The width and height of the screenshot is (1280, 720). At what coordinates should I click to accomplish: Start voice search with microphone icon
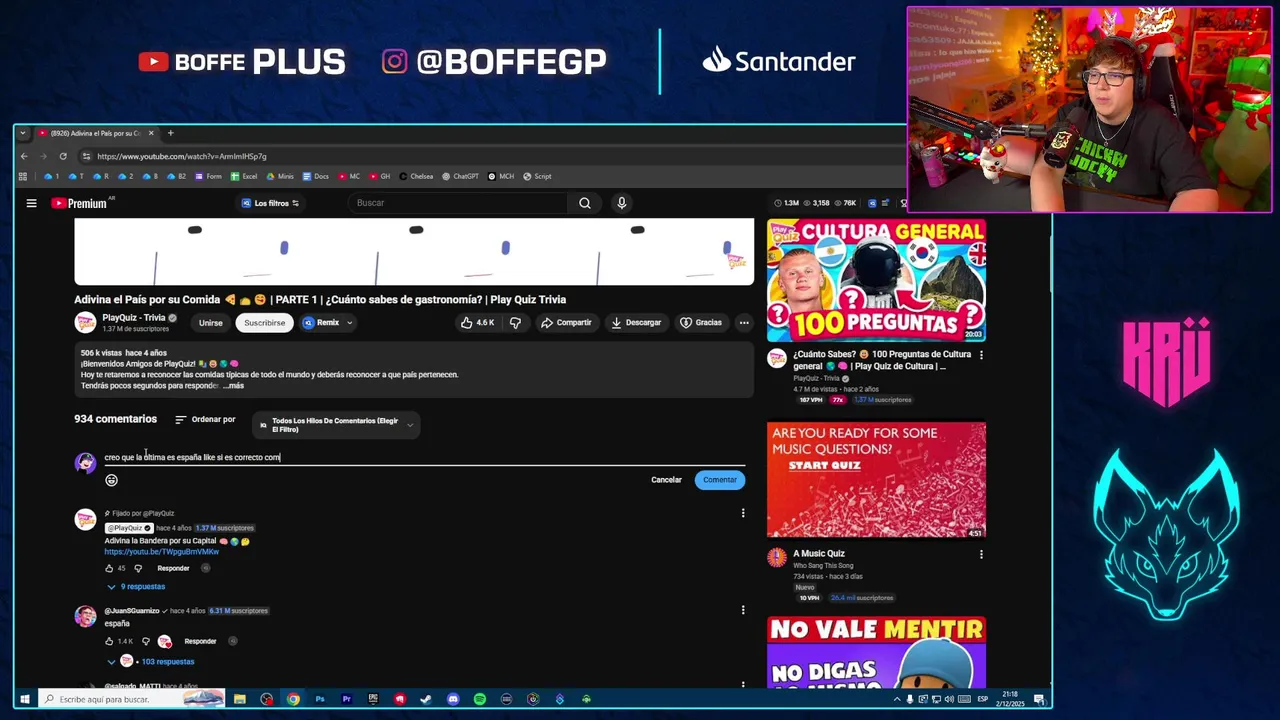click(x=621, y=203)
